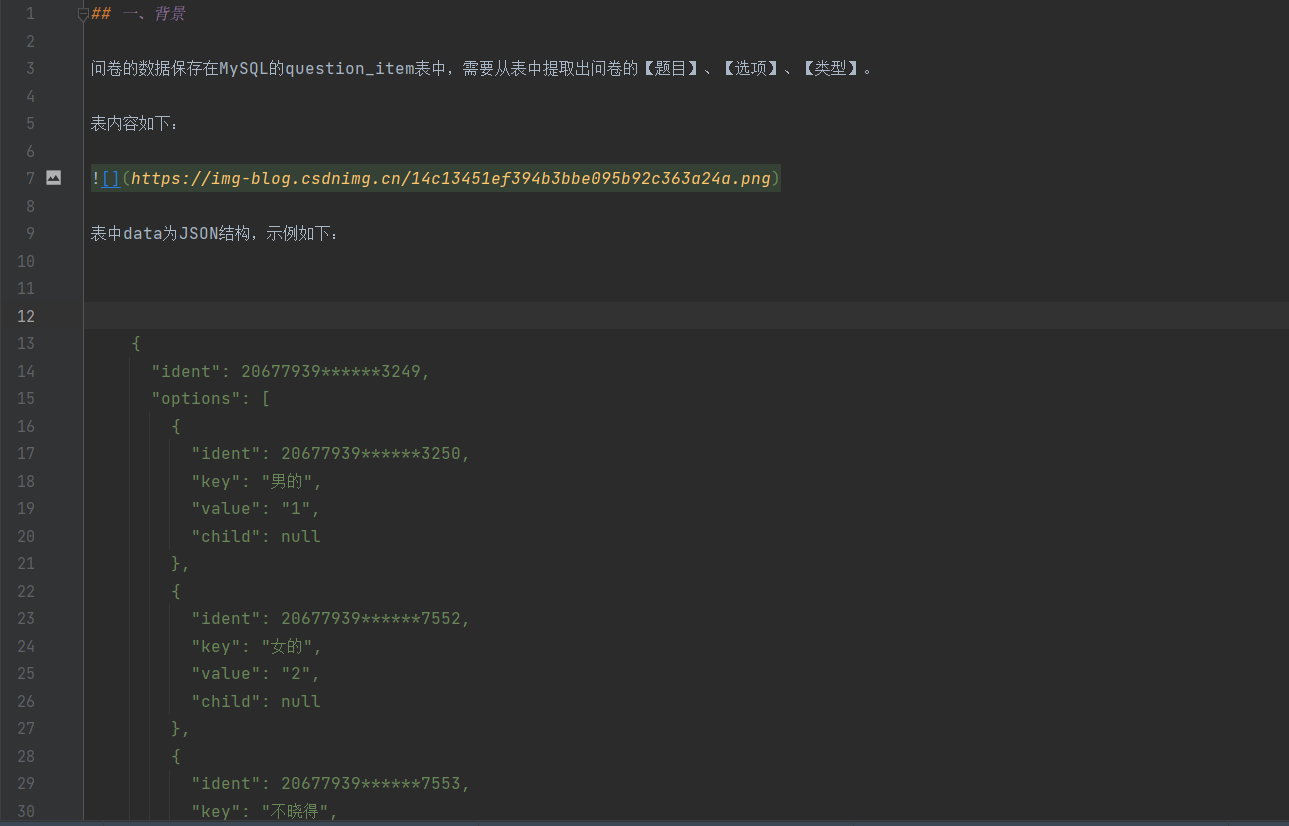Click line number 15 in the gutter
The image size is (1289, 826).
(x=25, y=399)
